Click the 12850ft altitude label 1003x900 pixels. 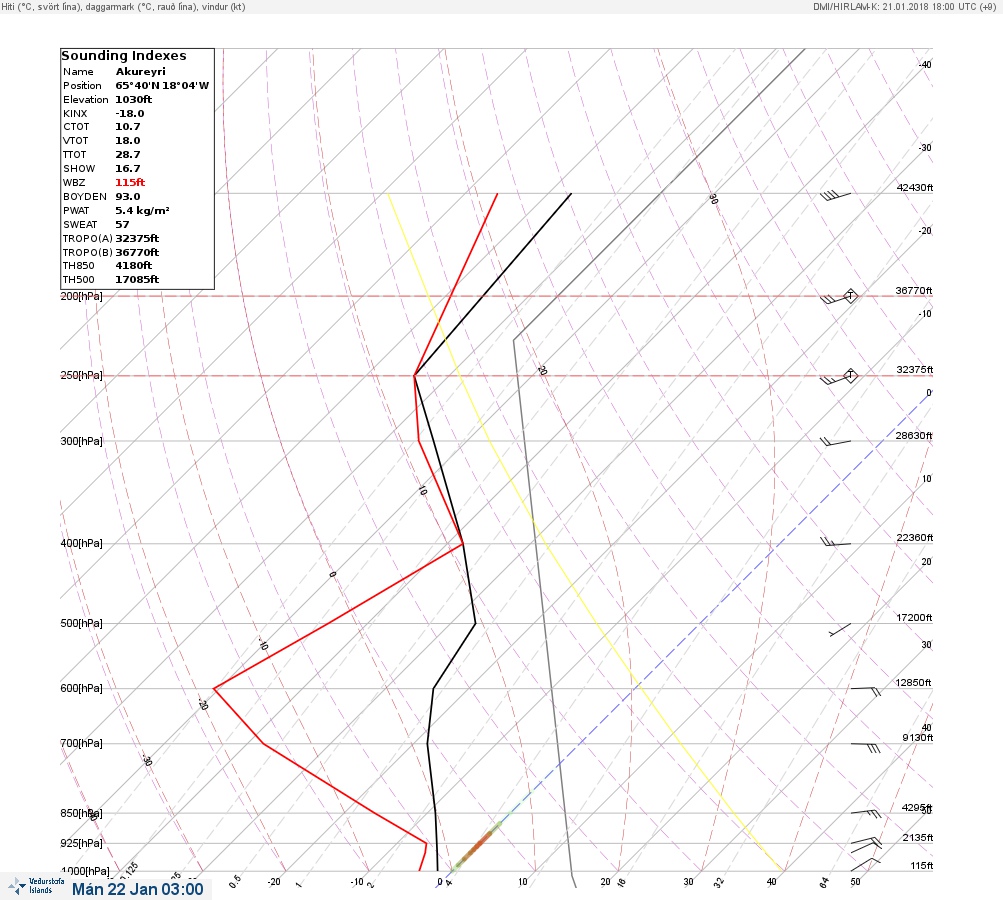913,683
